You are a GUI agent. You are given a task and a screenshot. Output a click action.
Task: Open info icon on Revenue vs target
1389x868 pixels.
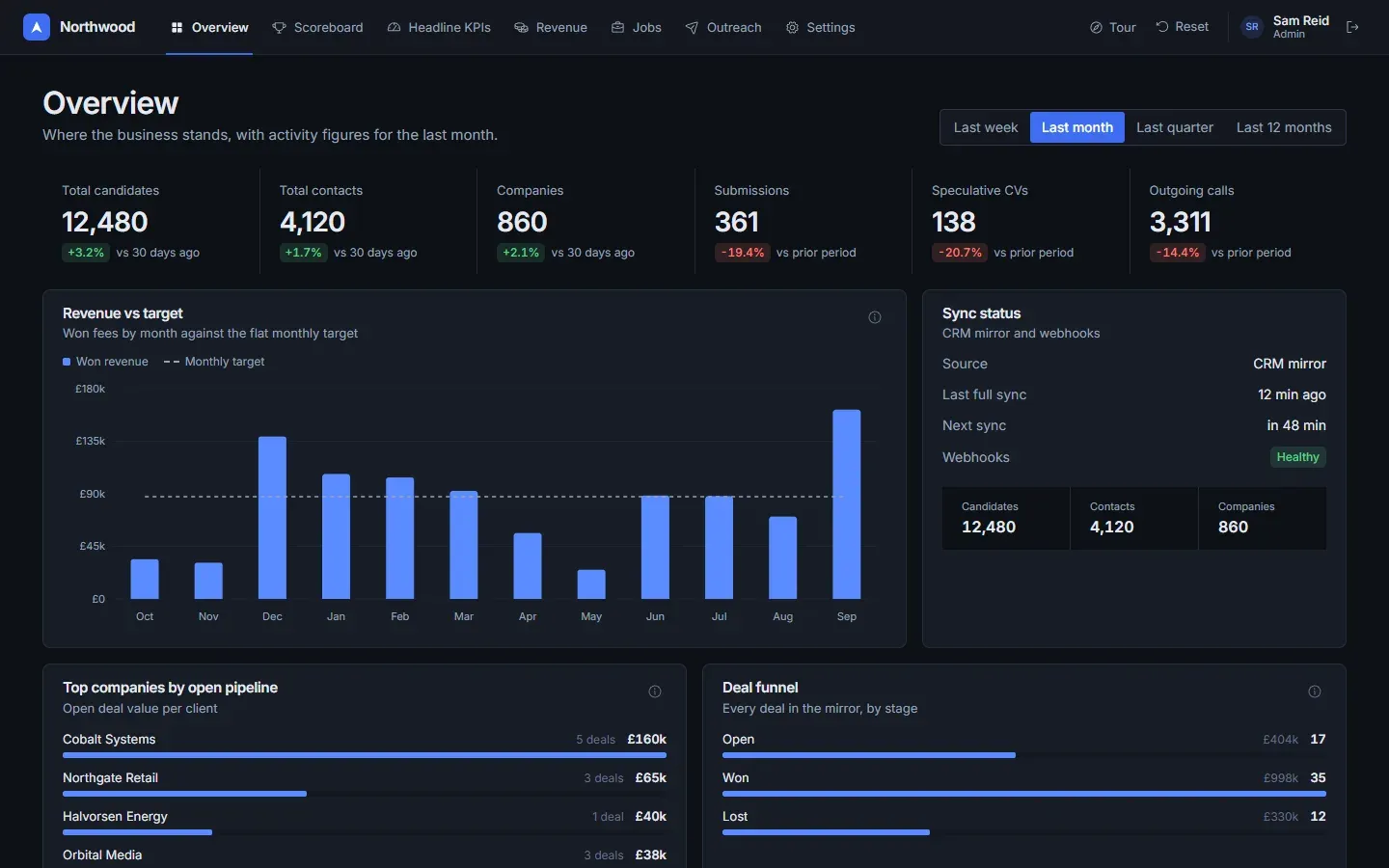pos(875,317)
